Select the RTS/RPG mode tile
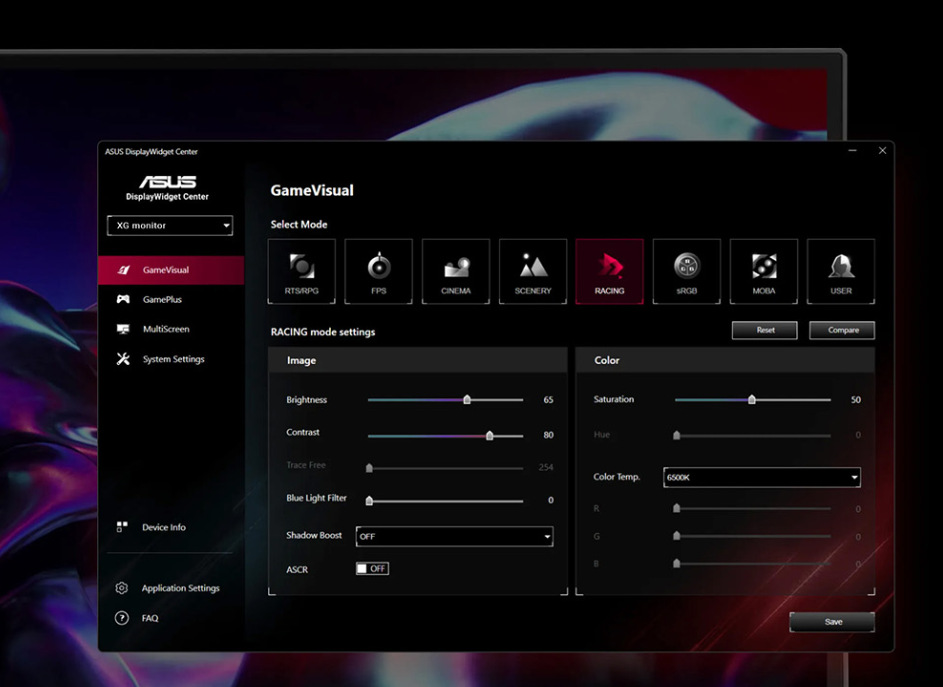Viewport: 943px width, 687px height. click(x=301, y=271)
